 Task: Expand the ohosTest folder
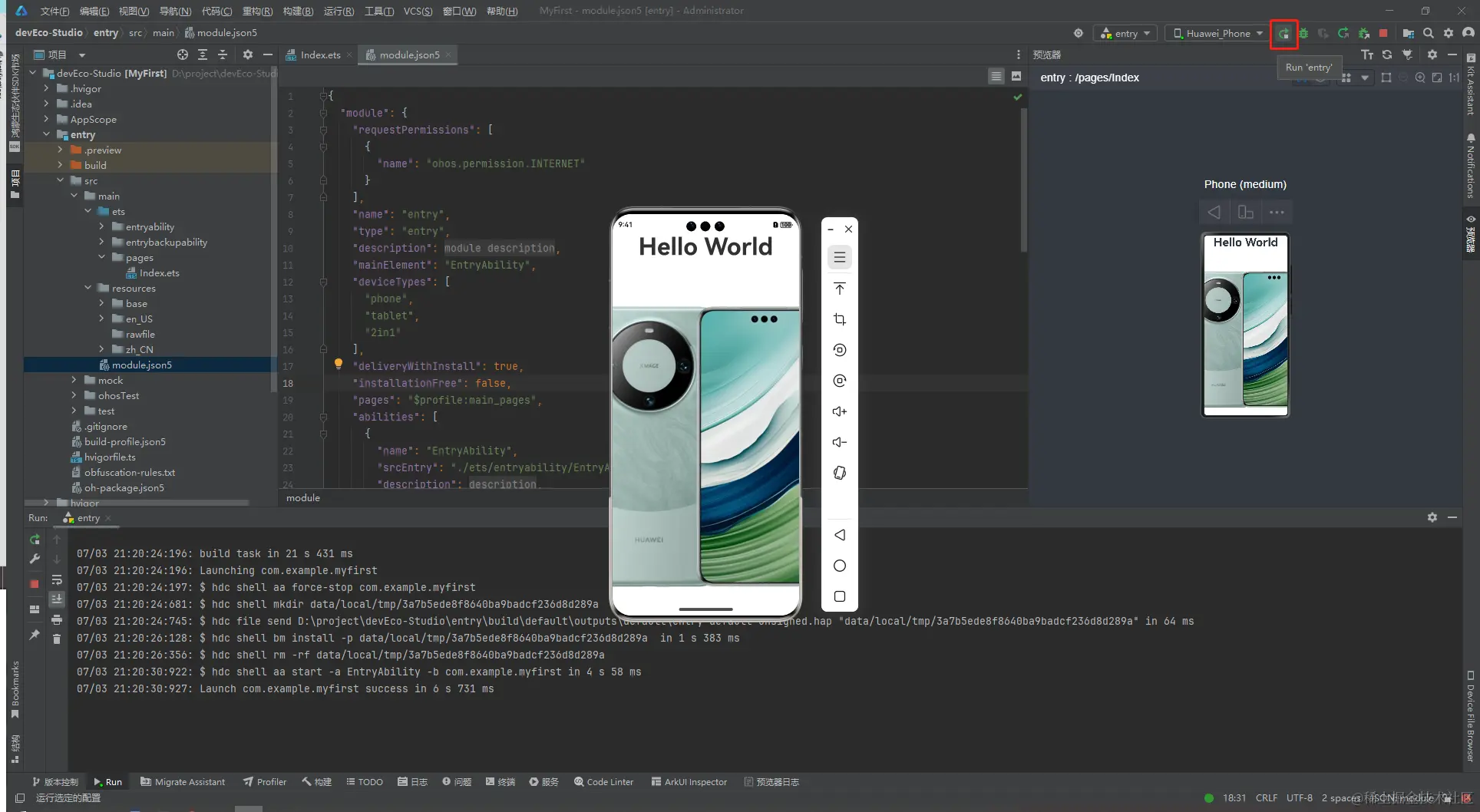point(74,395)
